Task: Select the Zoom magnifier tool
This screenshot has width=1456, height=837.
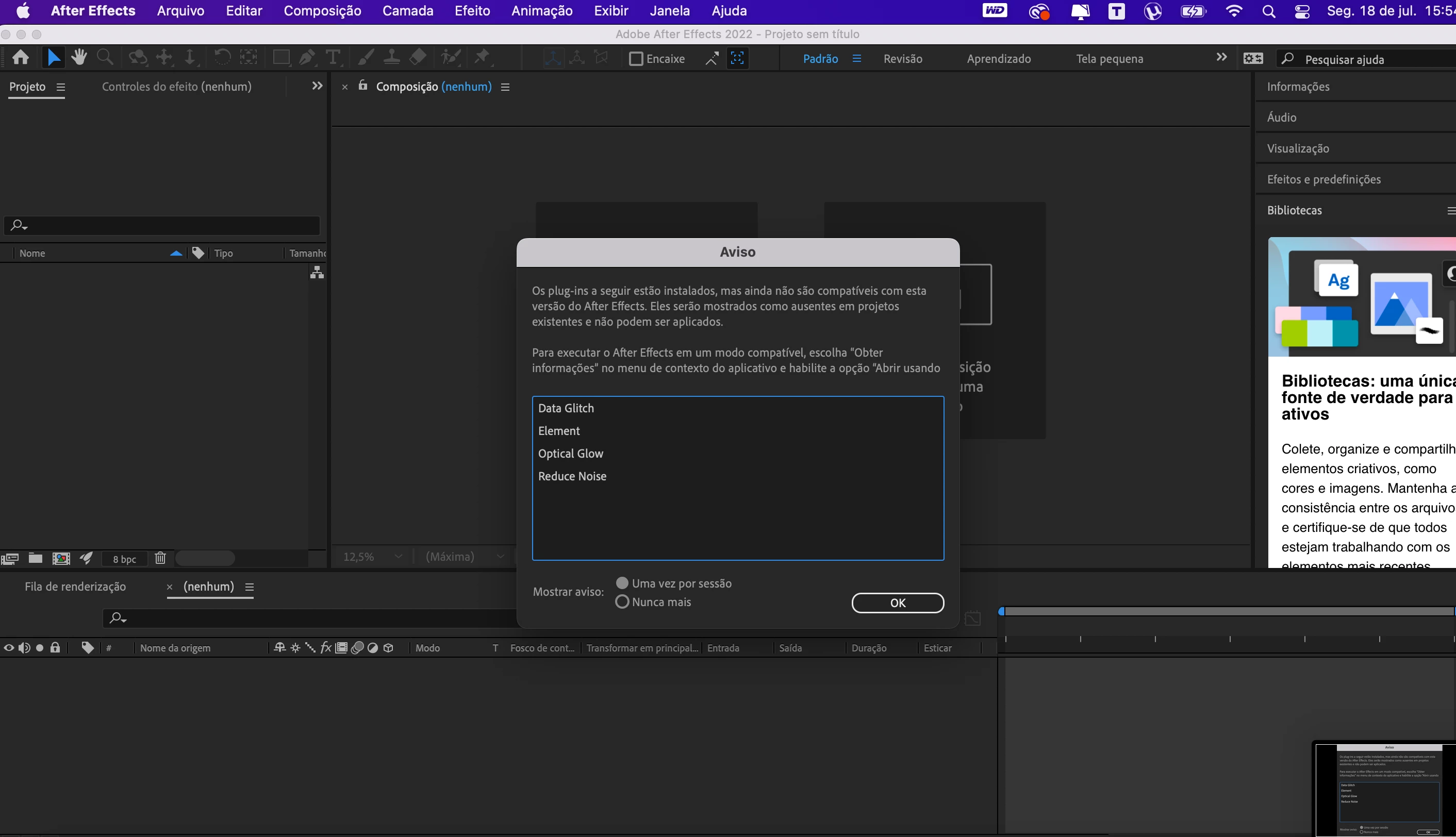Action: 105,58
